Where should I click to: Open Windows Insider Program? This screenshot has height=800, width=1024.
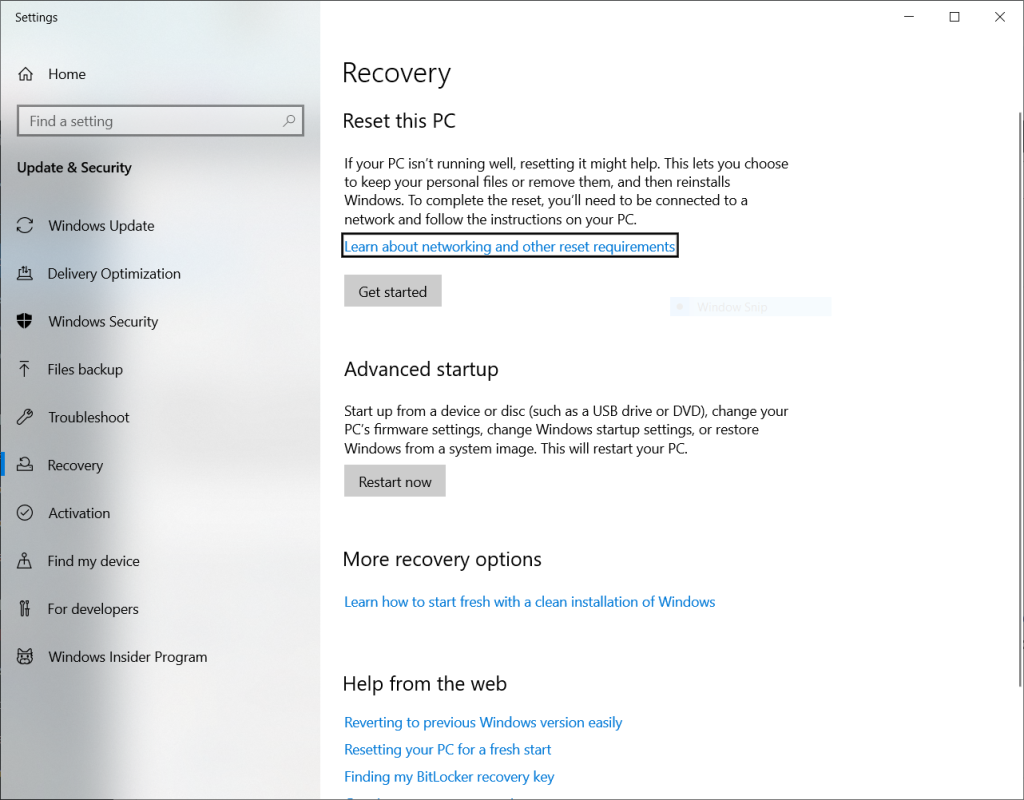(125, 657)
